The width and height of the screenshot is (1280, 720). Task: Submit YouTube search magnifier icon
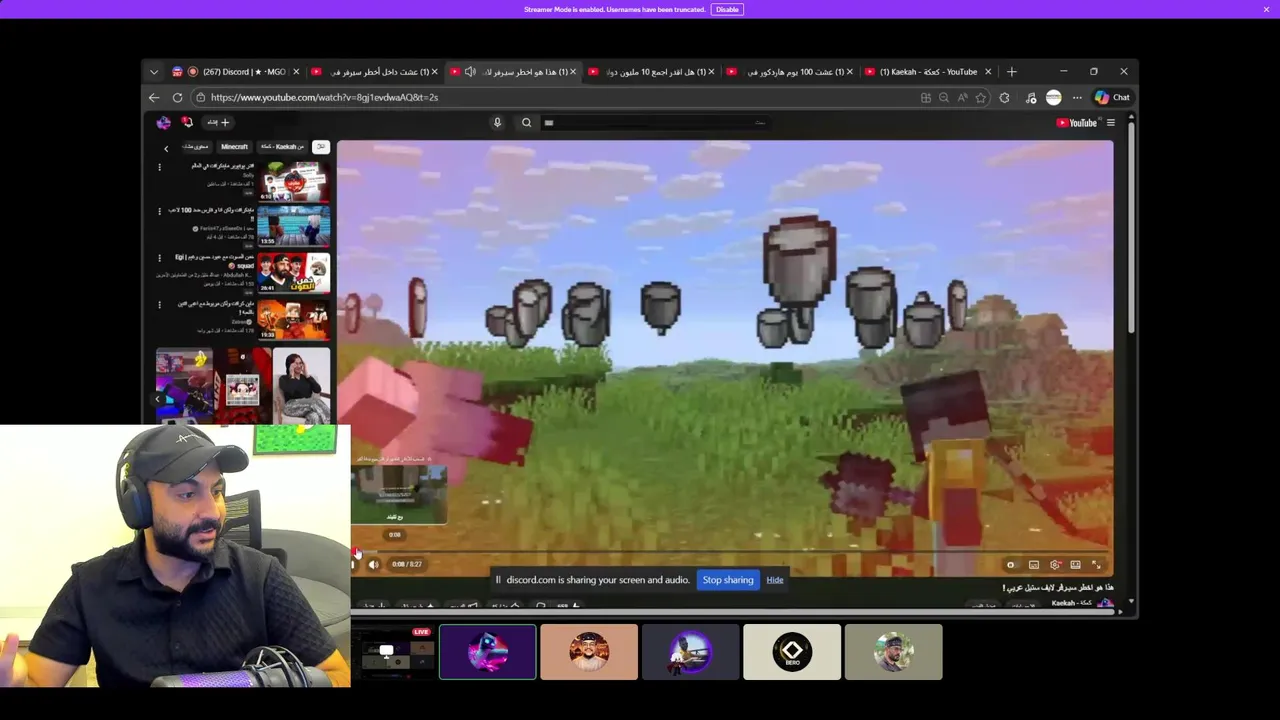tap(526, 122)
